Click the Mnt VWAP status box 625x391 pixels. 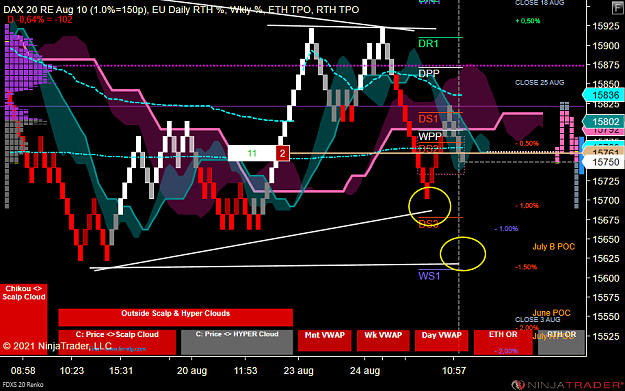pos(325,340)
